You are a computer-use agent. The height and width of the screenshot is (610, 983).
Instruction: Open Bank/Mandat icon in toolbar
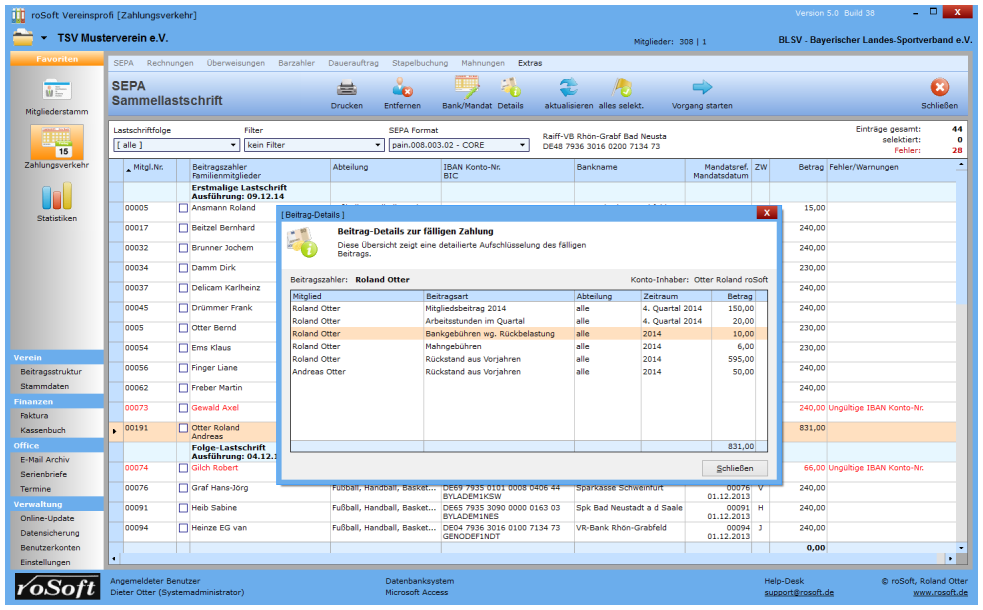(x=466, y=88)
